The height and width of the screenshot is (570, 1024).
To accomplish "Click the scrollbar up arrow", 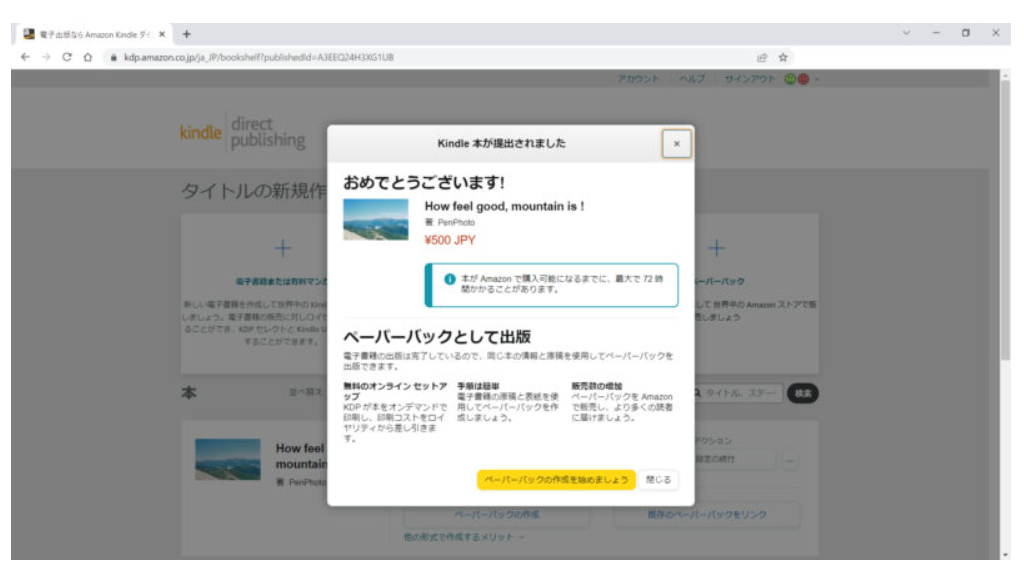I will click(x=1006, y=74).
